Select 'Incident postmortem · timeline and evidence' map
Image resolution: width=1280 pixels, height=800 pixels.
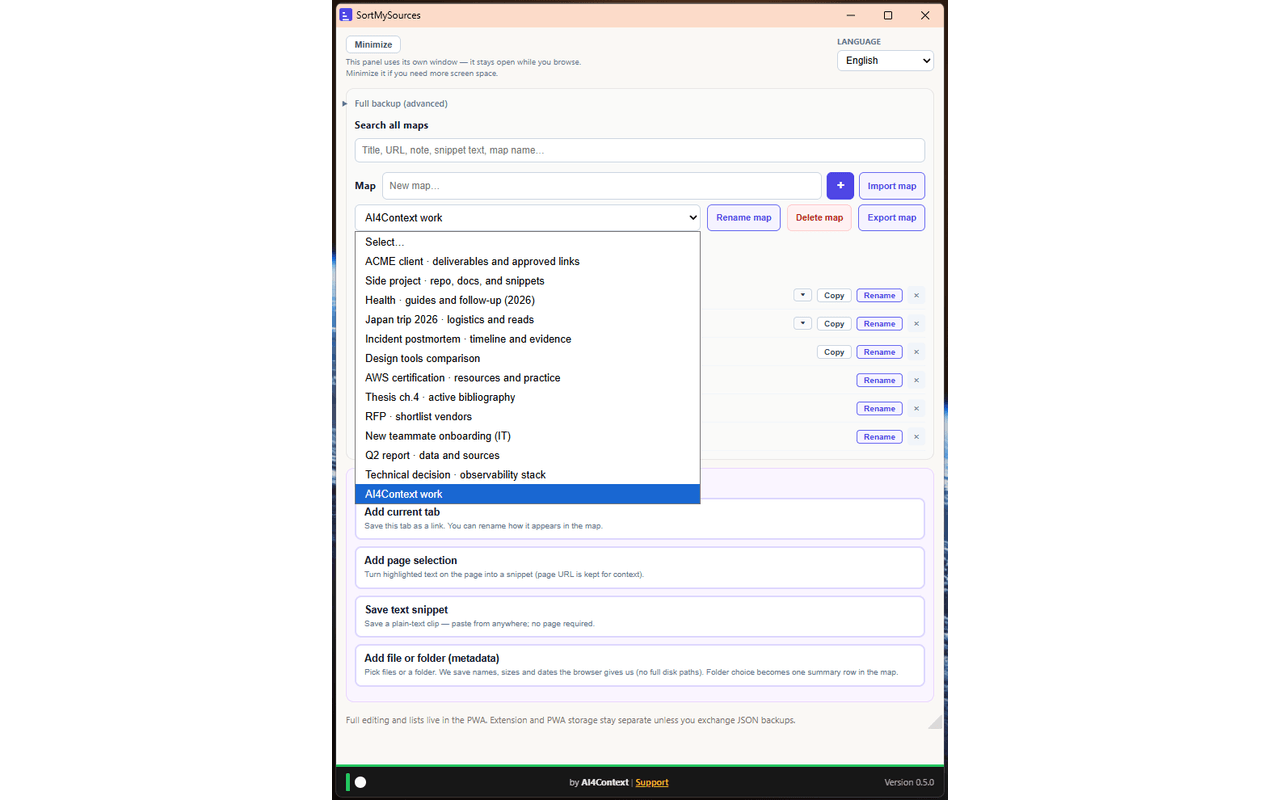527,339
